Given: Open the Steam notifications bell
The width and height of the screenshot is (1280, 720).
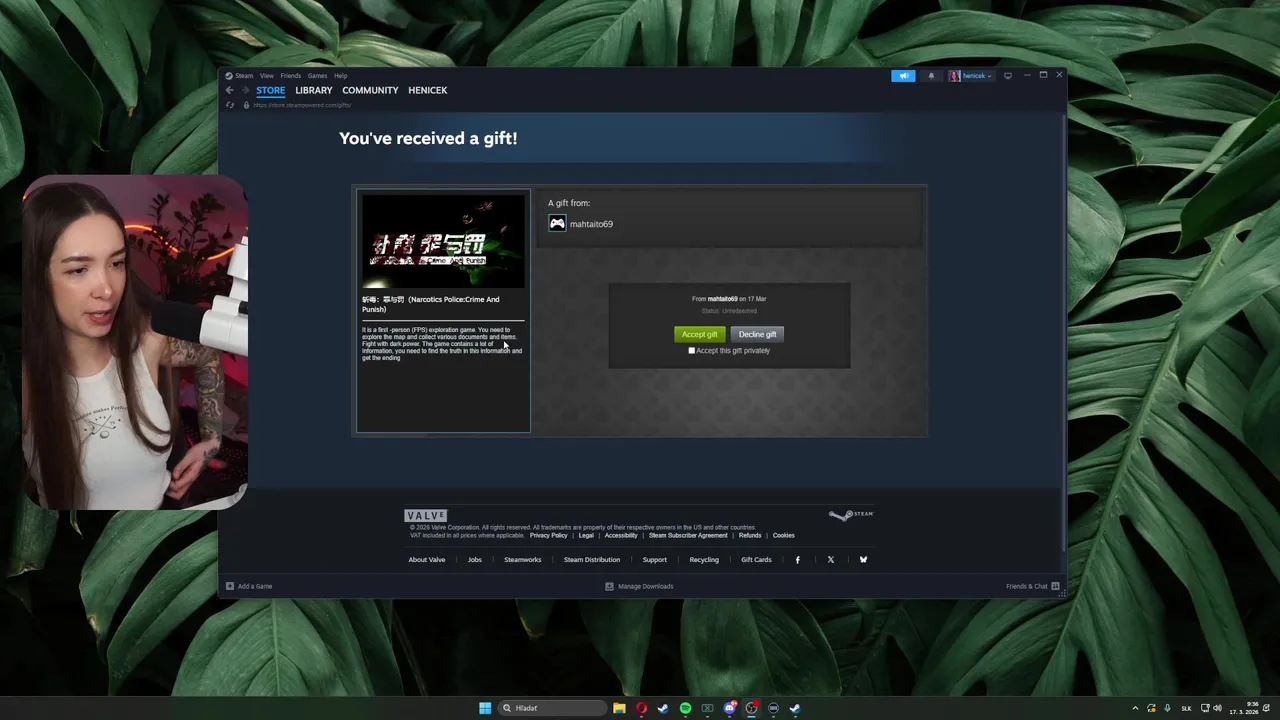Looking at the screenshot, I should pyautogui.click(x=931, y=76).
